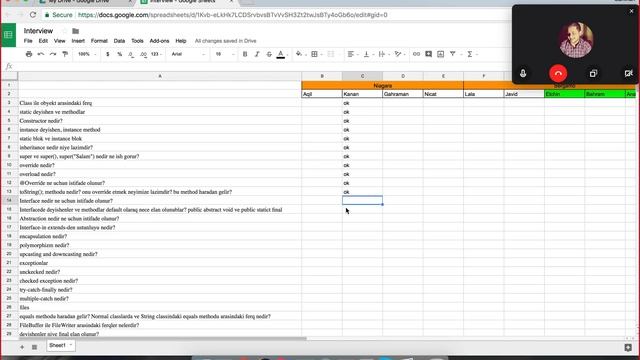Insert a comment
Image resolution: width=640 pixels, height=360 pixels.
(x=428, y=54)
